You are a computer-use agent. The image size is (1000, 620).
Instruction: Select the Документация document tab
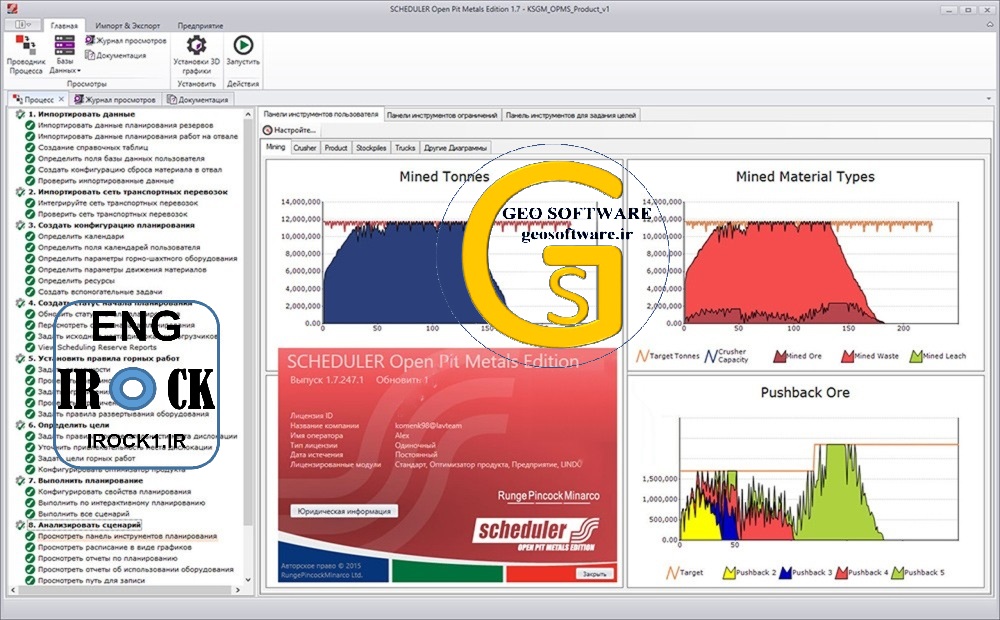pos(198,100)
